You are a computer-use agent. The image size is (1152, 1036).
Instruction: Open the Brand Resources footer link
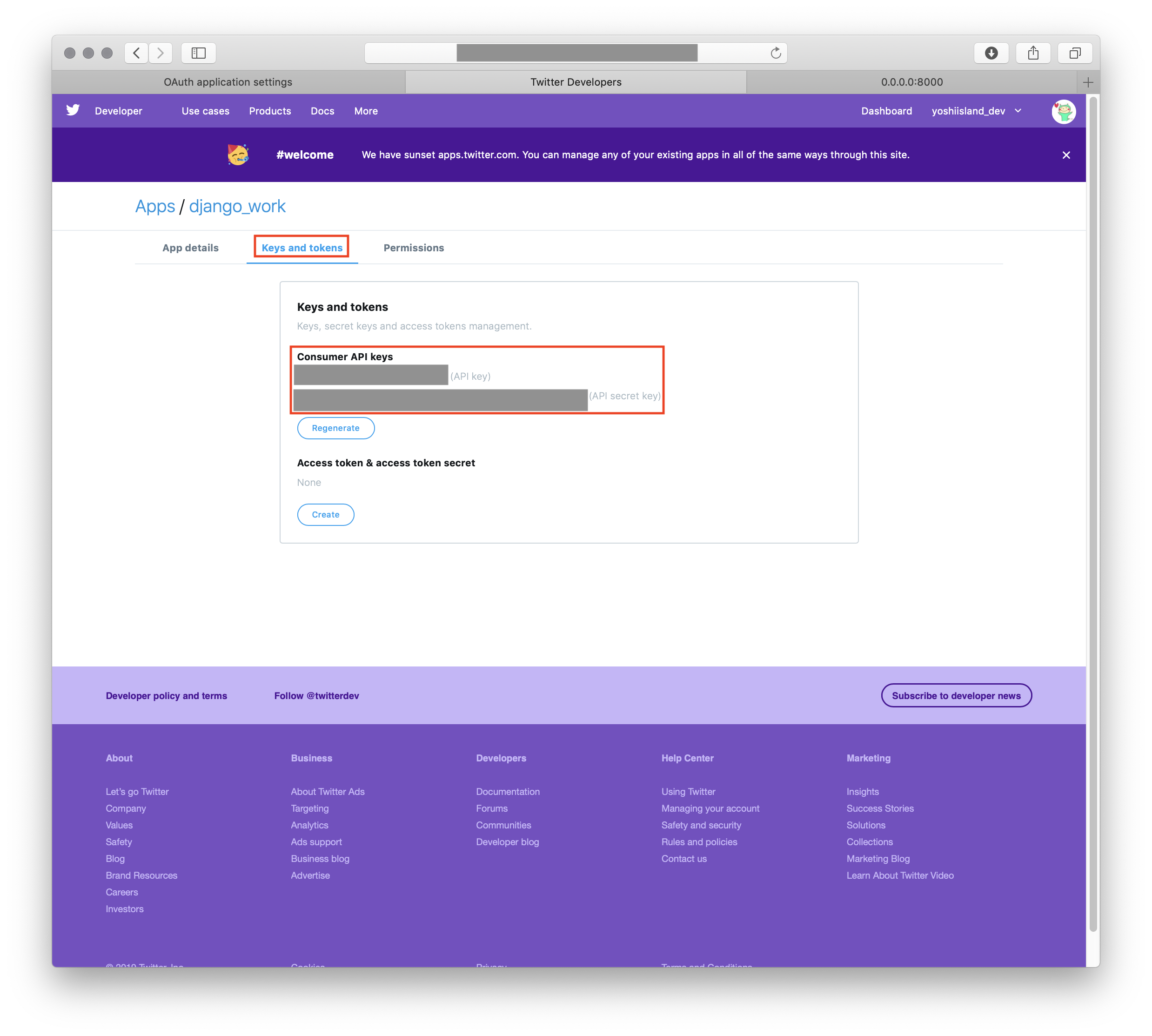pyautogui.click(x=142, y=875)
